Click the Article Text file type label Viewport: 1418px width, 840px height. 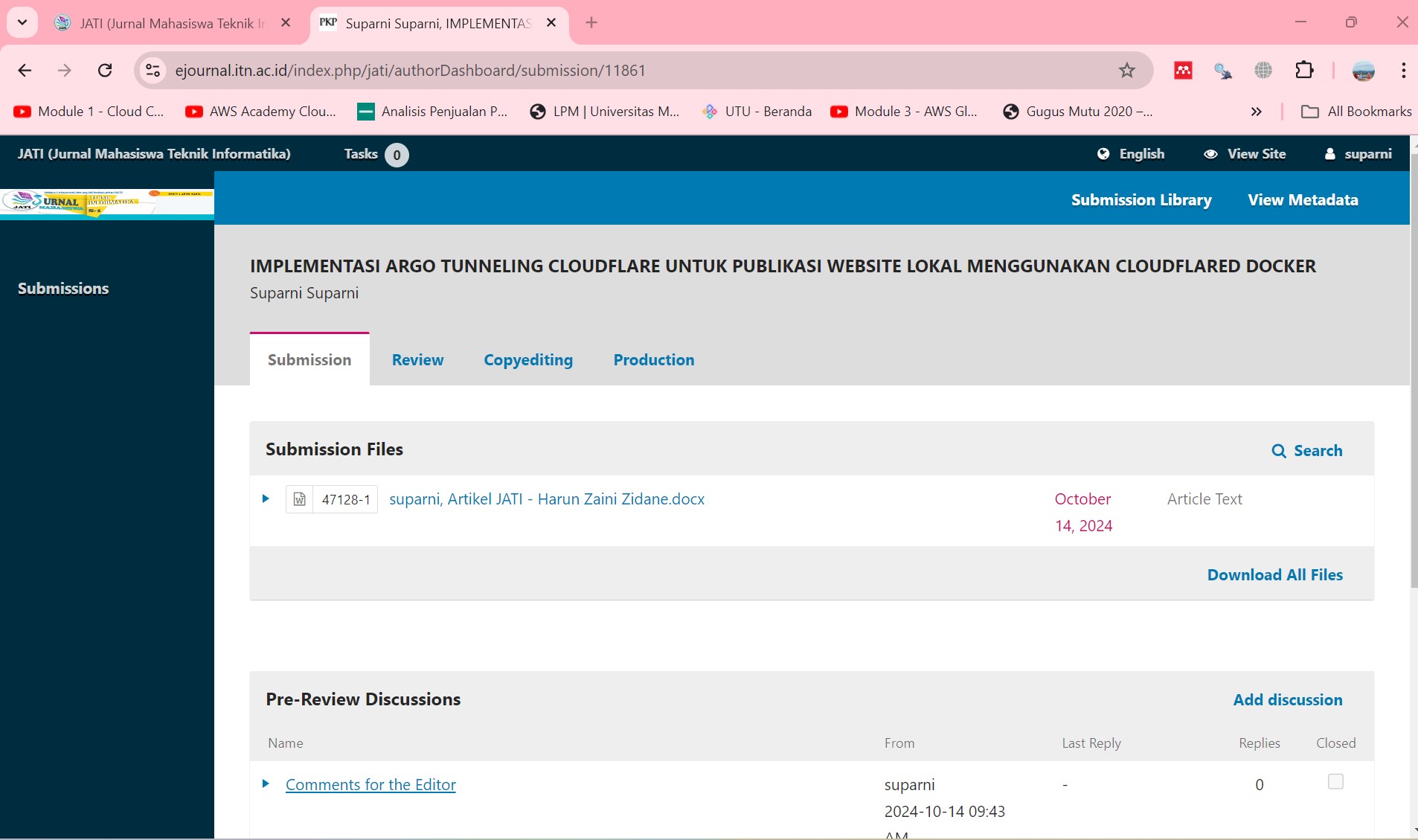1204,498
